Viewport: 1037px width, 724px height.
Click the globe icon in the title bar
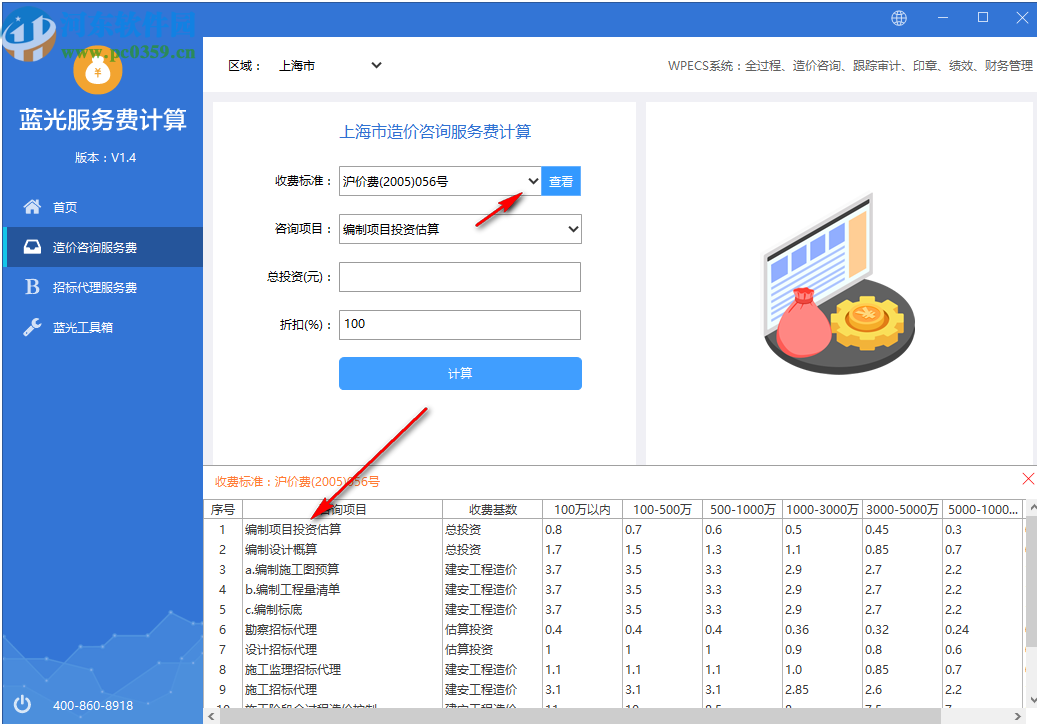pos(898,18)
